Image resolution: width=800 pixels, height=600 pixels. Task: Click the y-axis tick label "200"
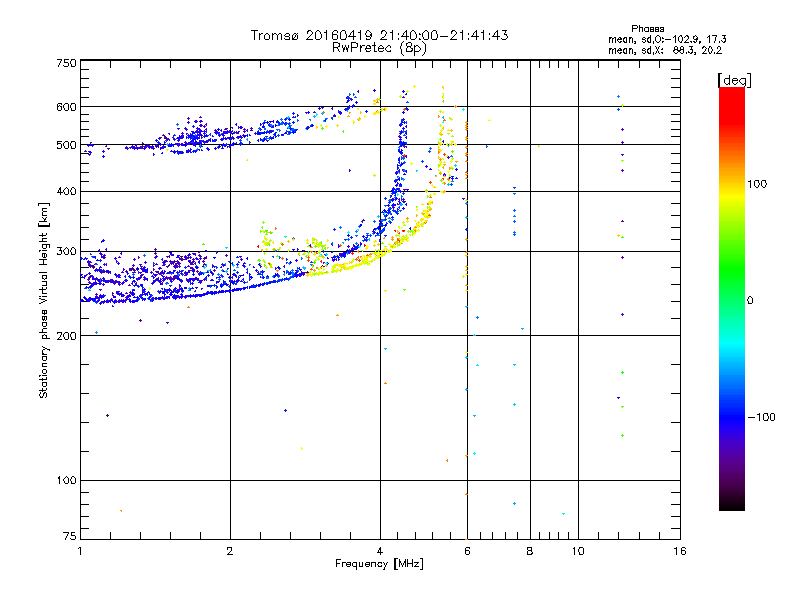coord(66,336)
